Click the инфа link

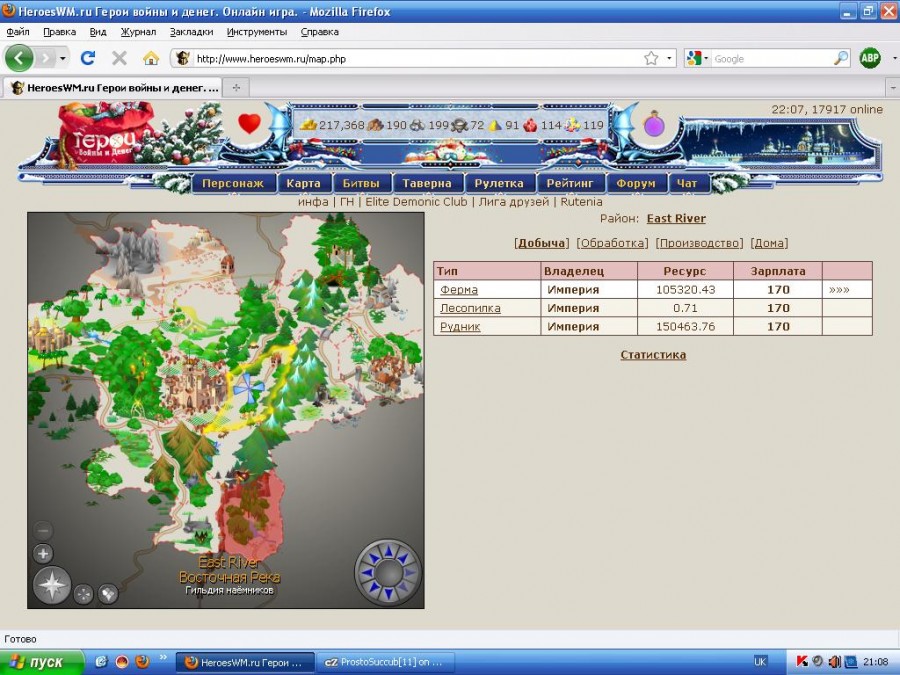pyautogui.click(x=313, y=202)
